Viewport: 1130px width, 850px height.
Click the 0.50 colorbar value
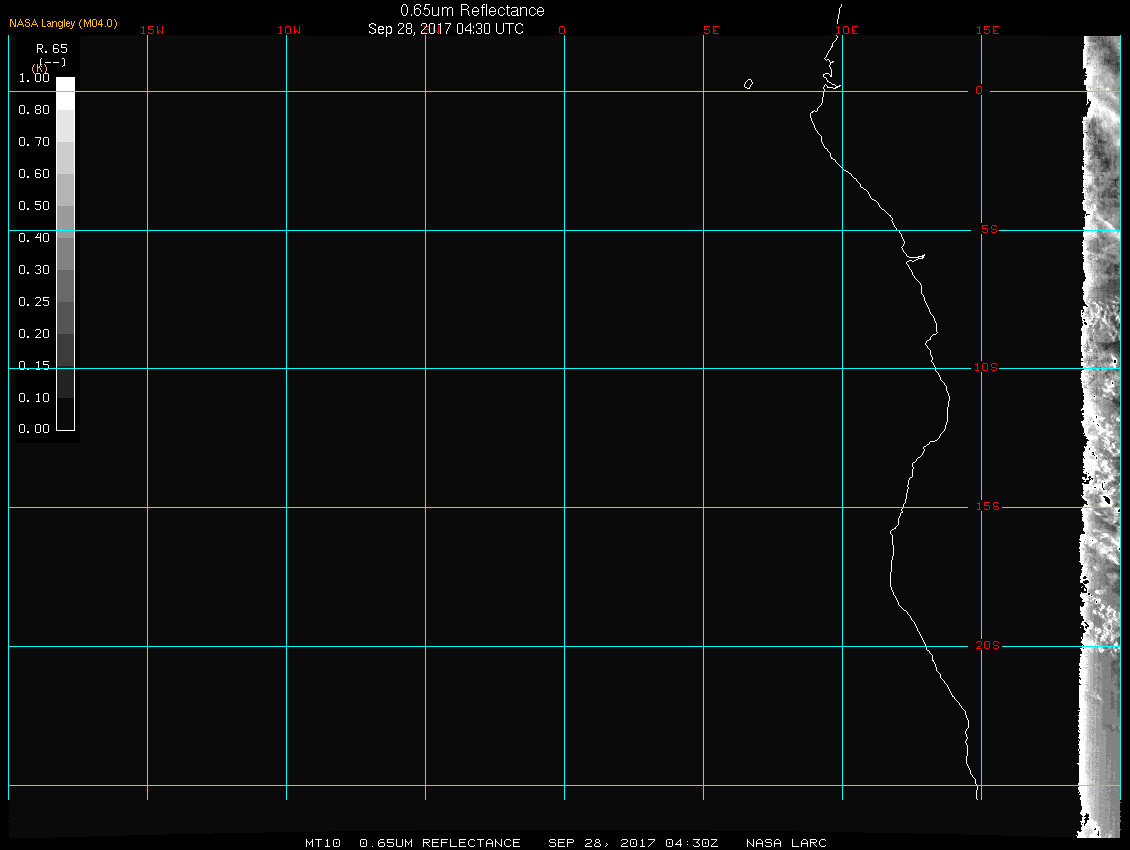[x=34, y=205]
